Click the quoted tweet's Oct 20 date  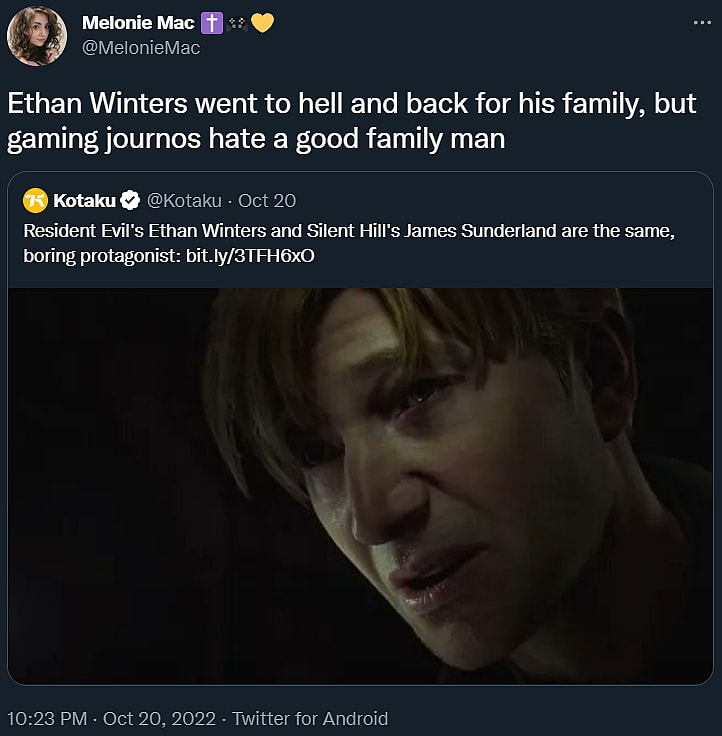267,200
